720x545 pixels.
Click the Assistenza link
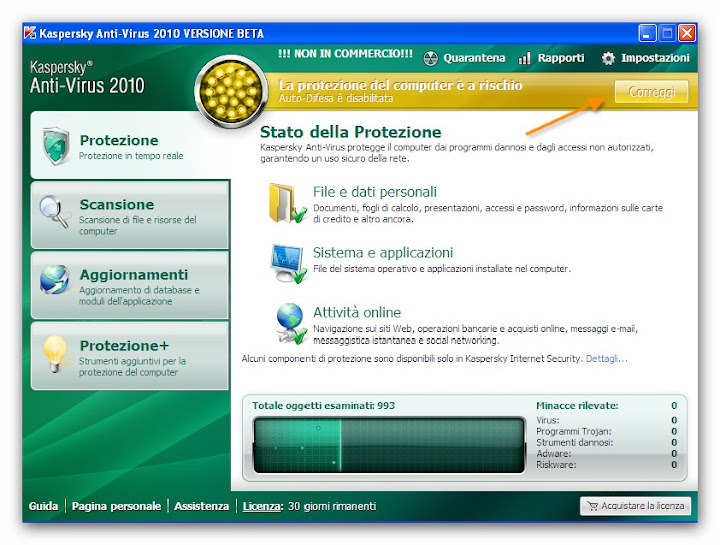pyautogui.click(x=202, y=506)
